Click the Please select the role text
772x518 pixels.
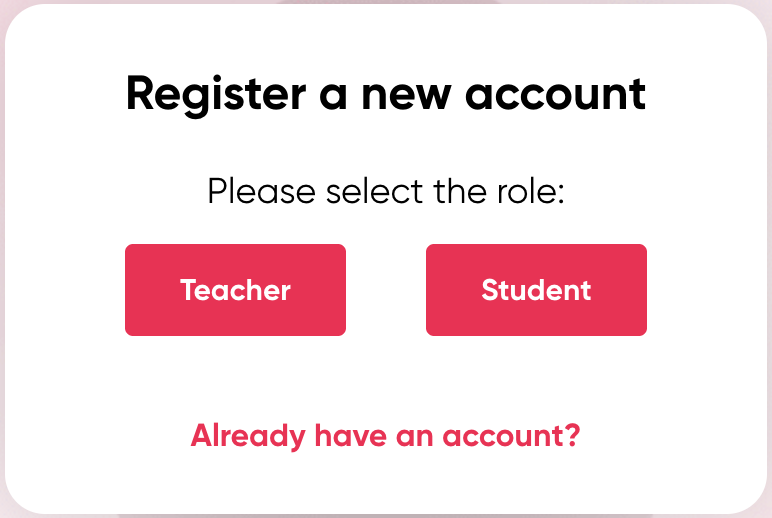coord(386,191)
